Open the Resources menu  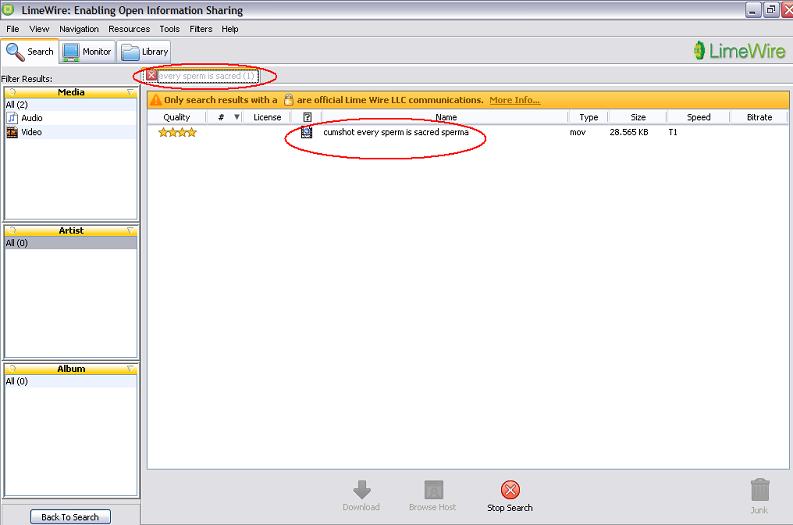(129, 29)
